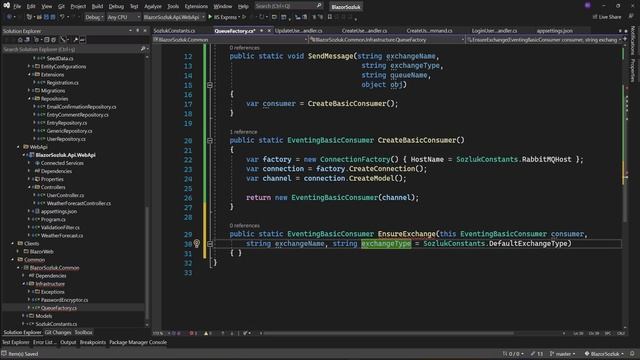Click the pending changes pencil icon in status bar
The width and height of the screenshot is (640, 360).
pyautogui.click(x=533, y=354)
